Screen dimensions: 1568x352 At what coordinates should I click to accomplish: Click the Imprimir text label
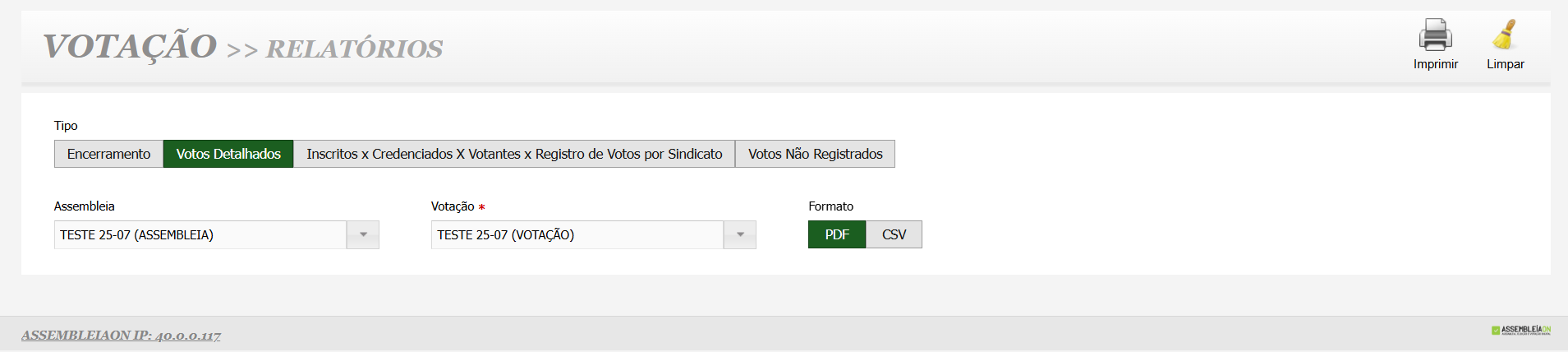click(1435, 64)
